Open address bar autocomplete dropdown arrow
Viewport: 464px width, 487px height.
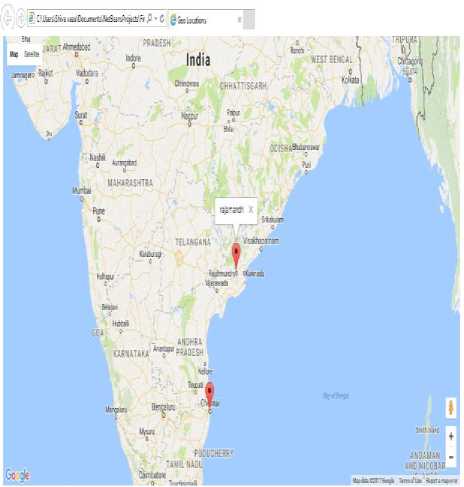(156, 19)
